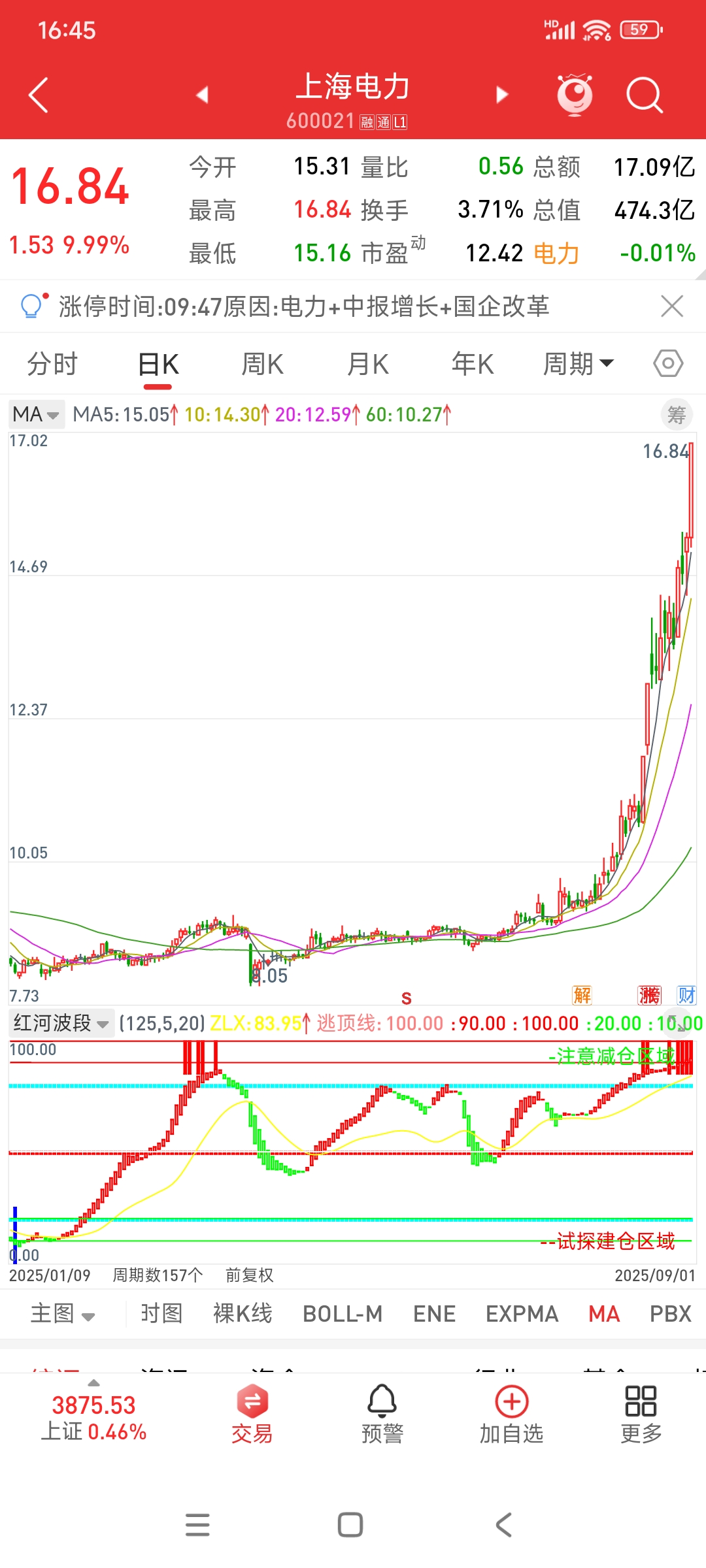This screenshot has width=706, height=1568.
Task: Open the 交易 trade button
Action: pyautogui.click(x=252, y=1414)
